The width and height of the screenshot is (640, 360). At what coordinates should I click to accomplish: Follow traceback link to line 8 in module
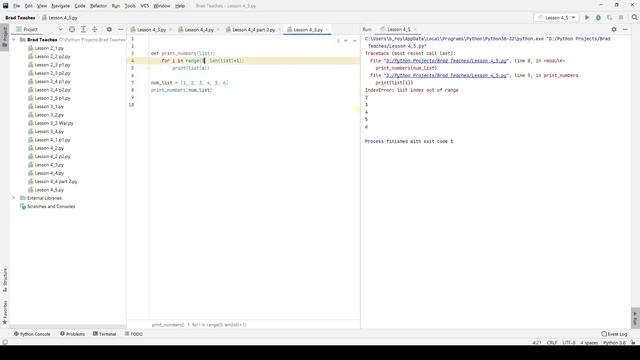click(446, 61)
